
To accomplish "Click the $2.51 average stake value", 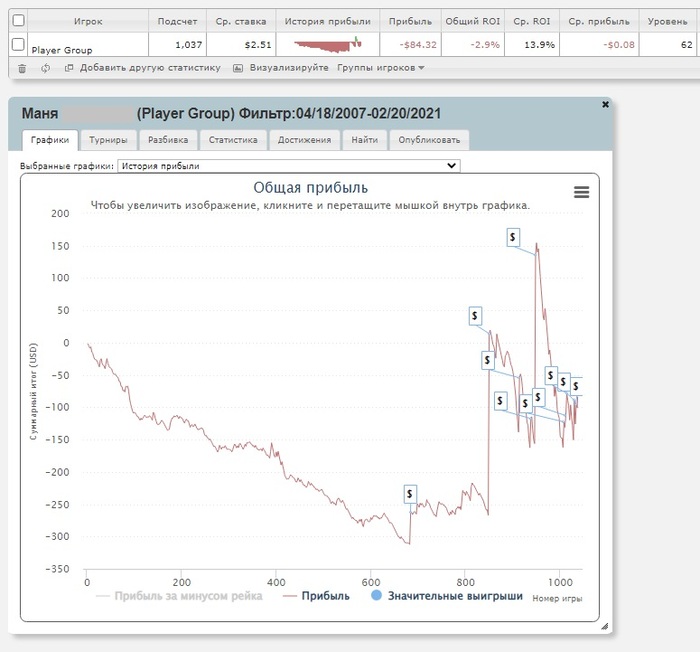I will click(258, 45).
